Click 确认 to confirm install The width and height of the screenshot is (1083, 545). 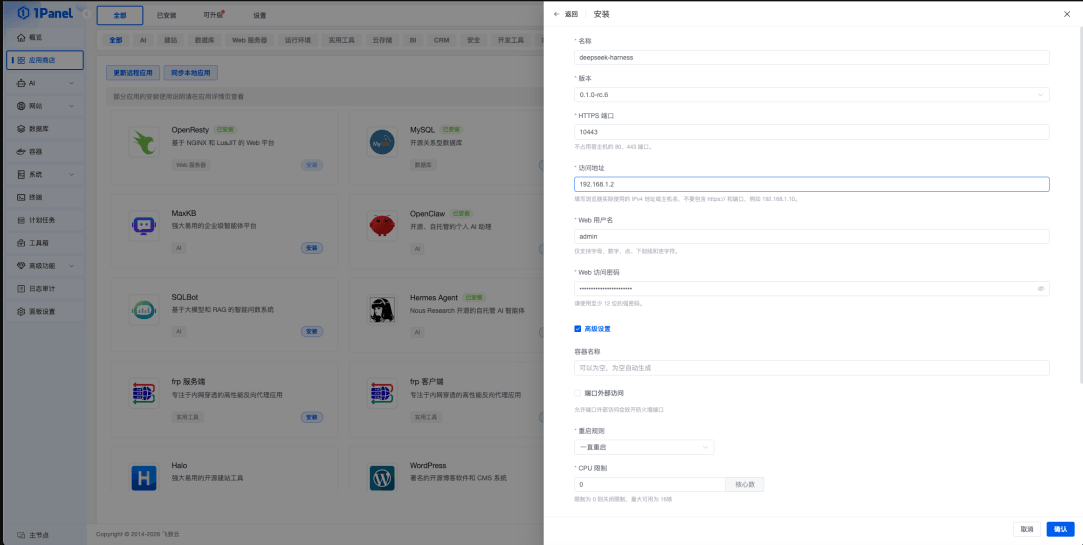pos(1060,529)
